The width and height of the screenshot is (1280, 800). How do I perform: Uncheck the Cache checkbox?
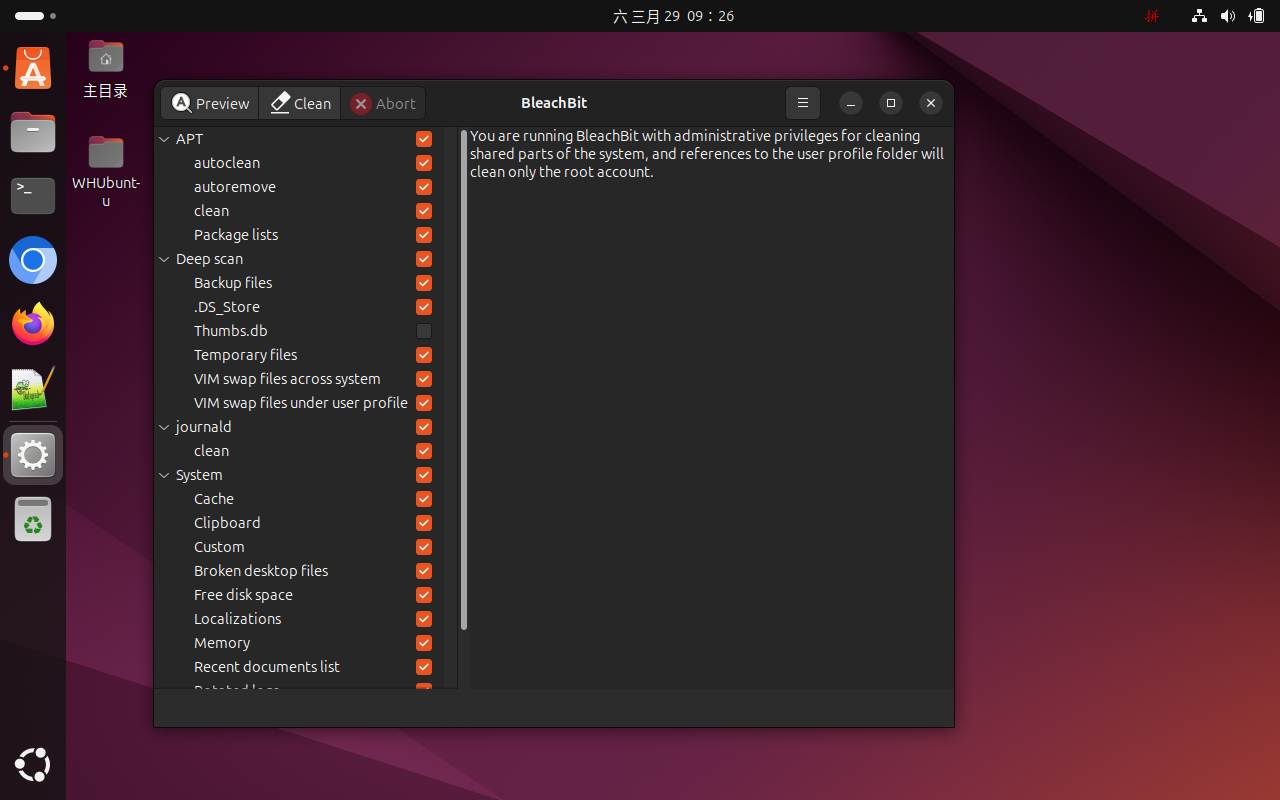click(424, 499)
